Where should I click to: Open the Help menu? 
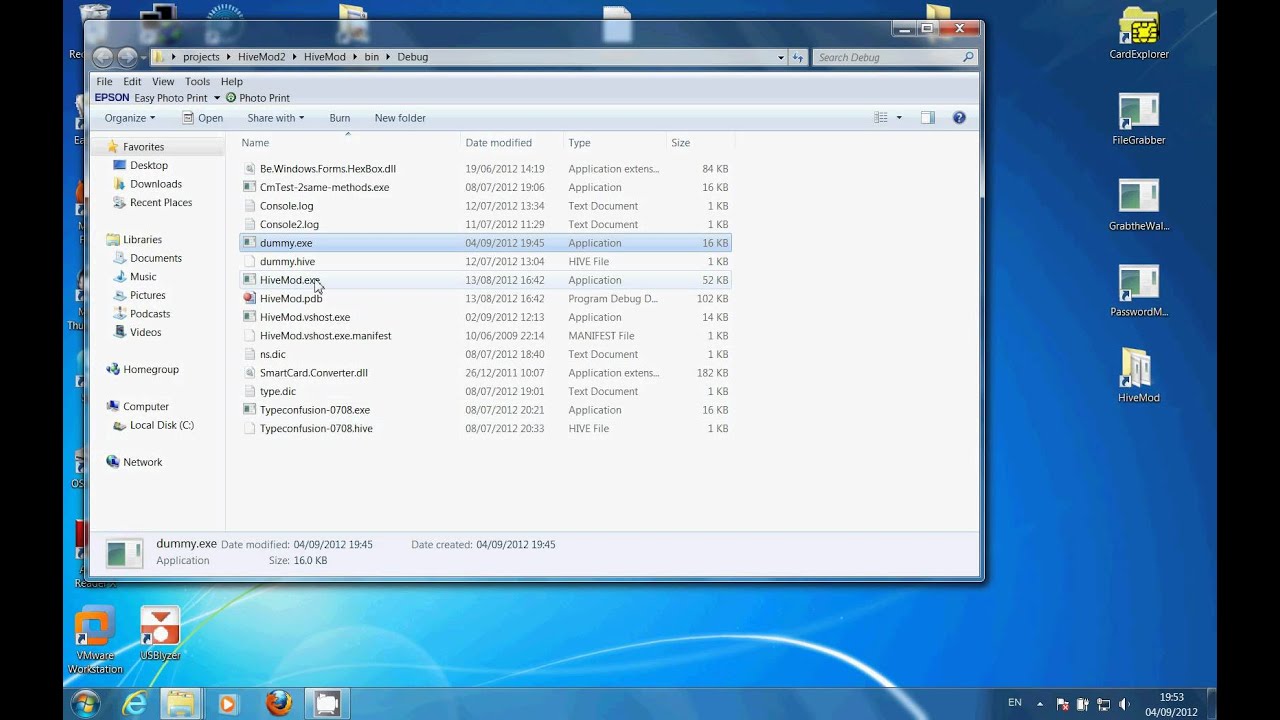(x=232, y=82)
